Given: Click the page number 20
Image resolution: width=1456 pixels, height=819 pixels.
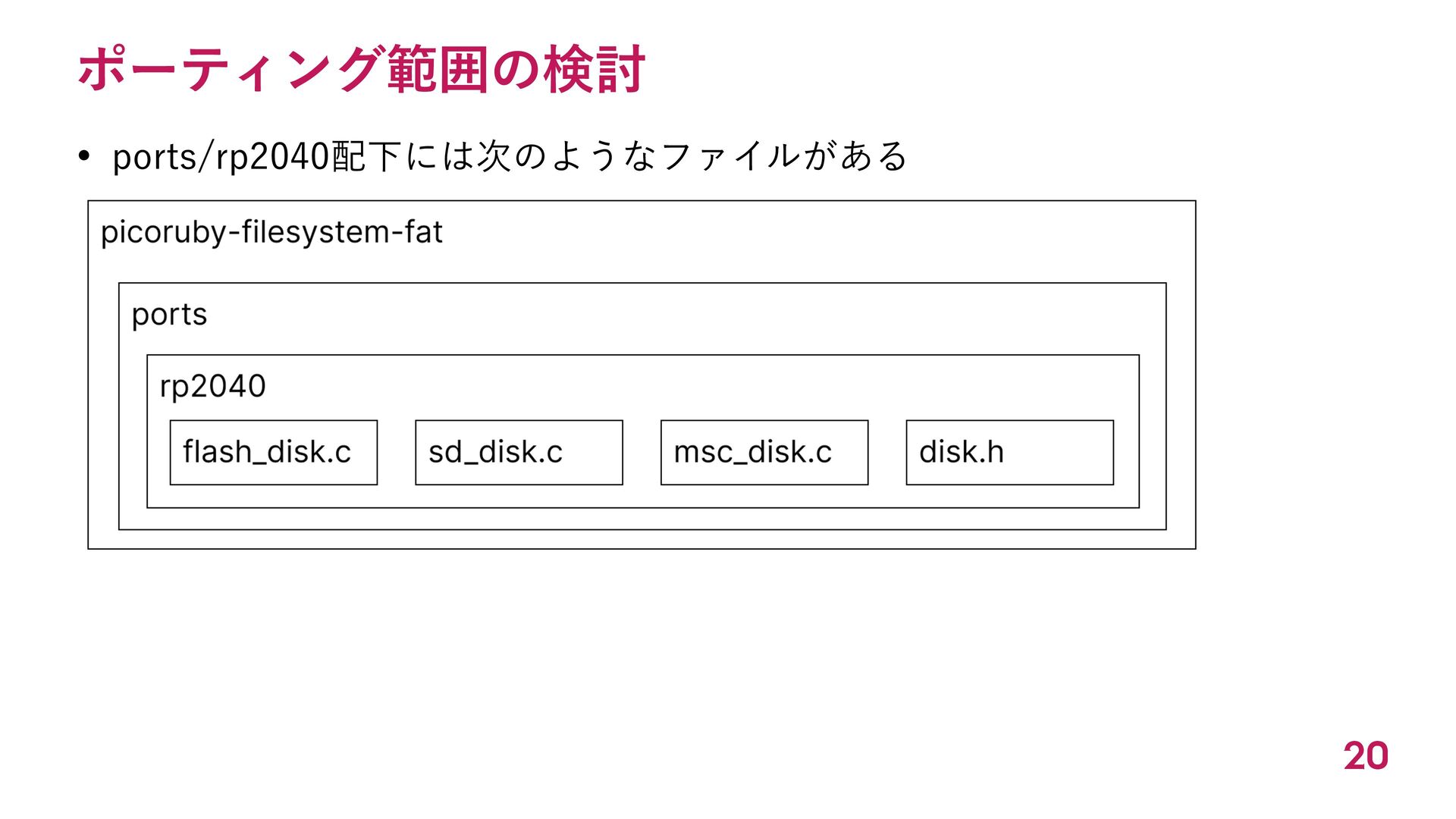Looking at the screenshot, I should [1366, 756].
